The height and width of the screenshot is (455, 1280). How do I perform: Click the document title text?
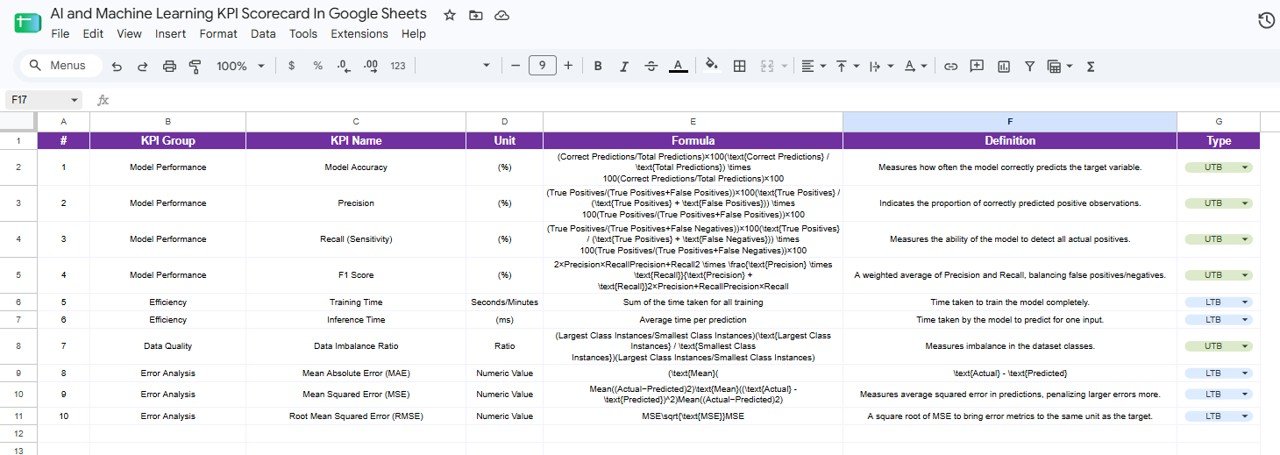tap(238, 14)
